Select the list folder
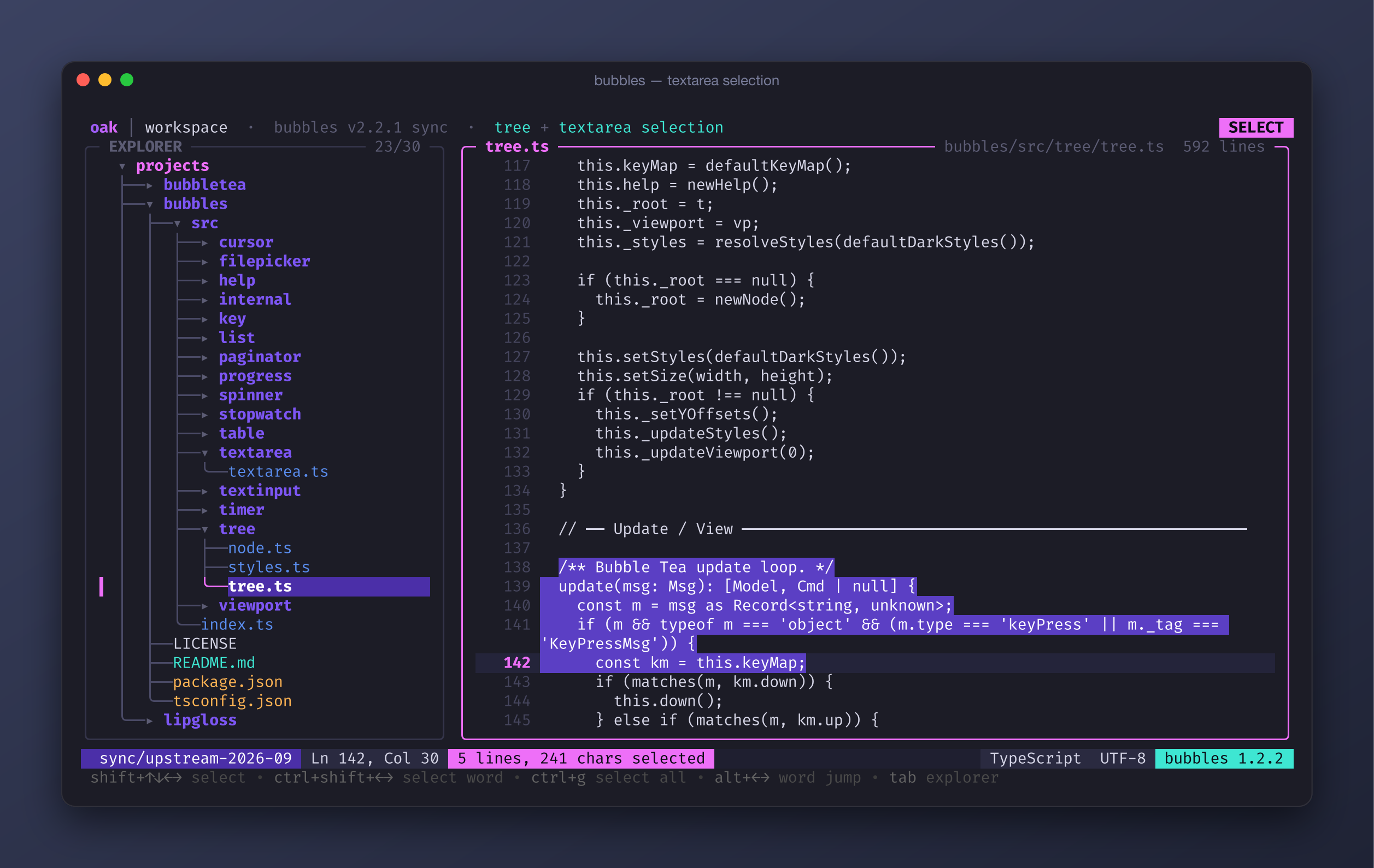Viewport: 1374px width, 868px height. (x=237, y=338)
